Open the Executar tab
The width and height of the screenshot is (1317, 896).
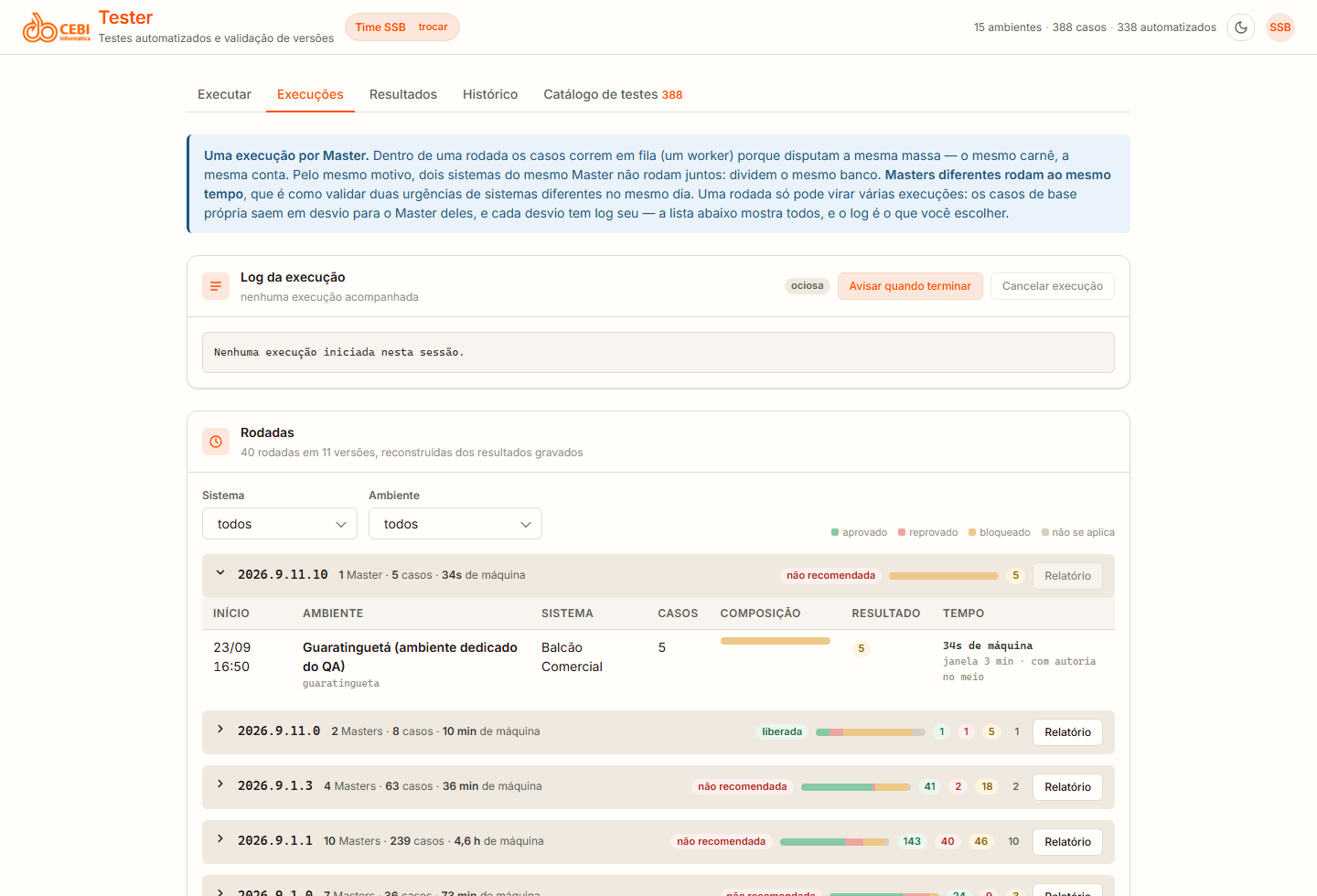(x=224, y=94)
